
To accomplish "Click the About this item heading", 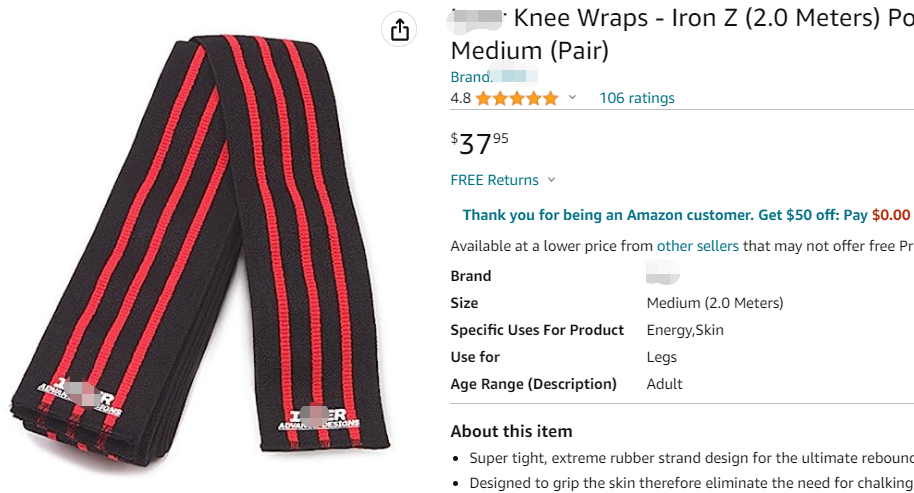I will coord(511,432).
